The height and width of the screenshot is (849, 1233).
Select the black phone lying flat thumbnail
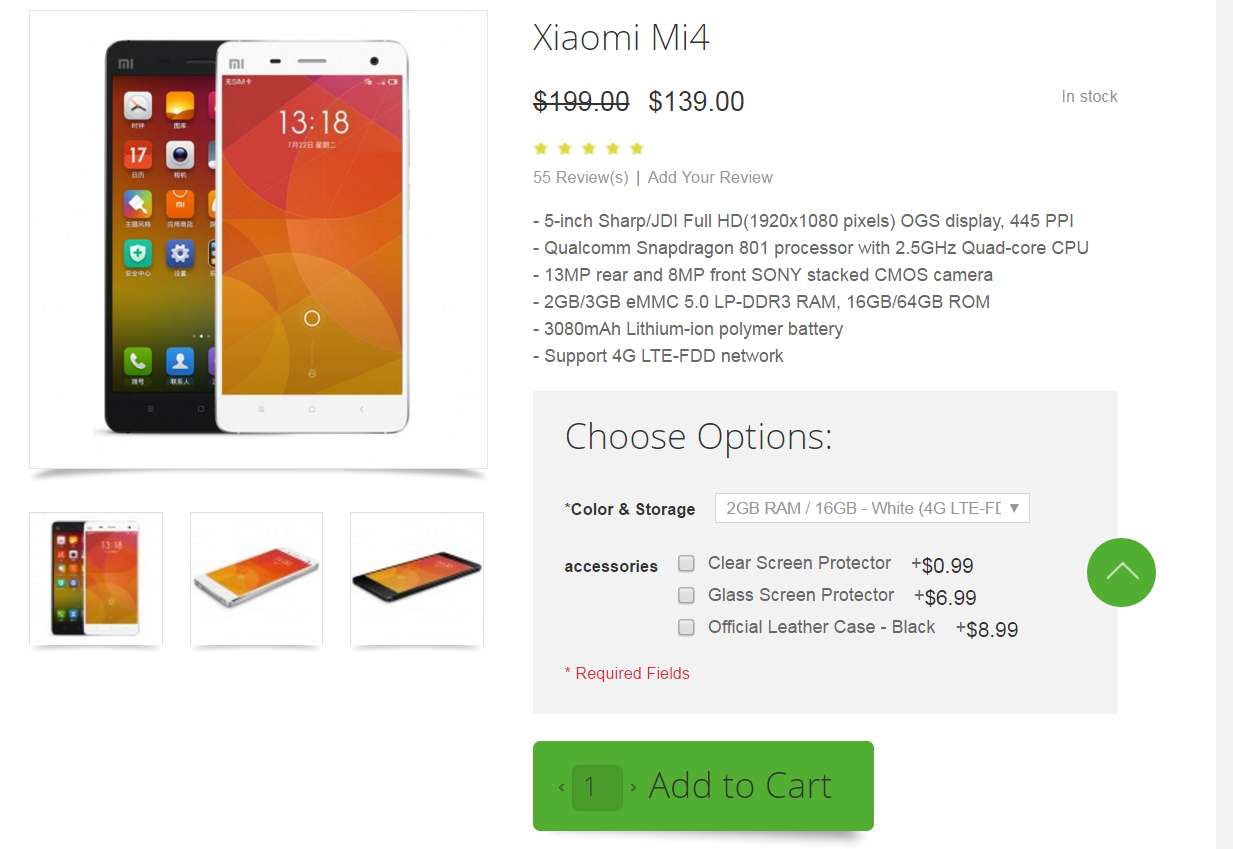click(417, 579)
